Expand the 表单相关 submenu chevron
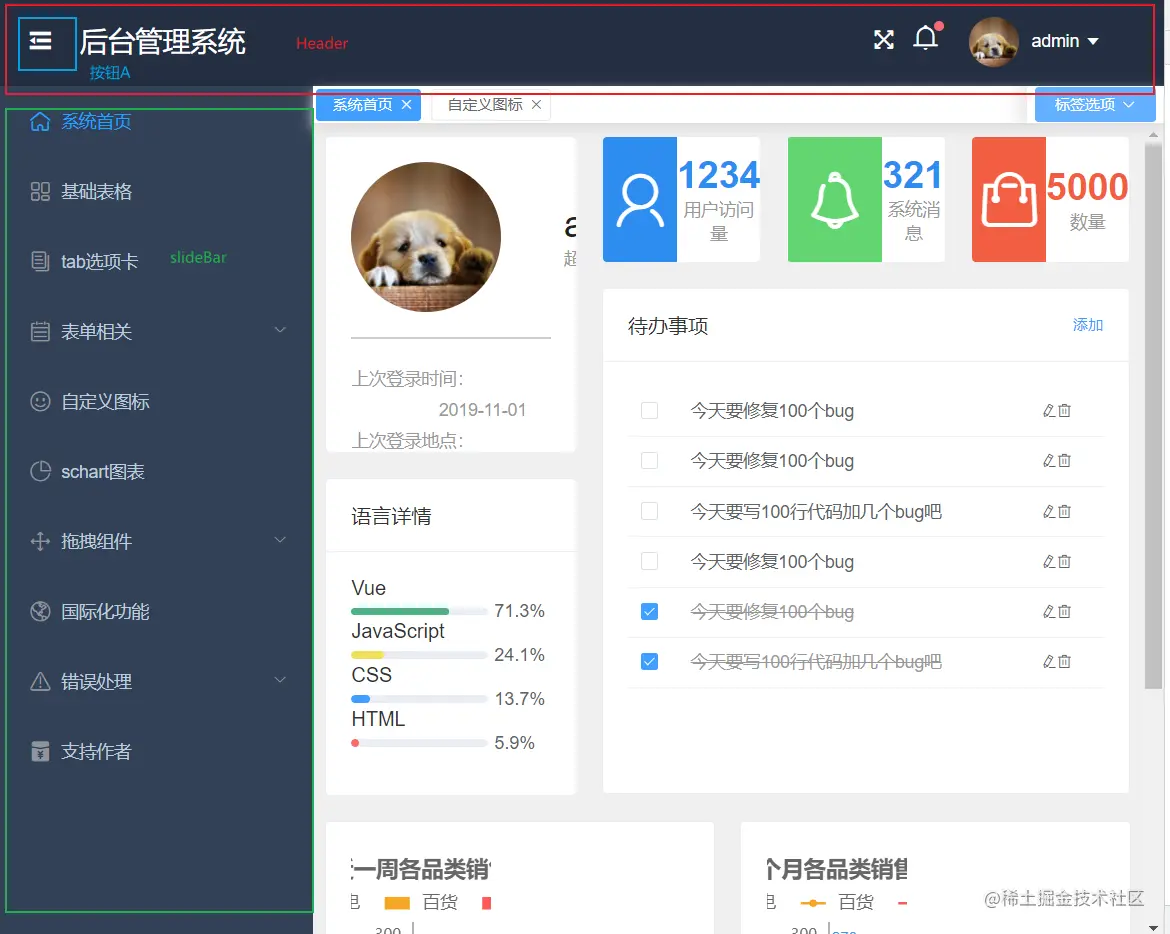Viewport: 1170px width, 934px height. click(x=281, y=330)
